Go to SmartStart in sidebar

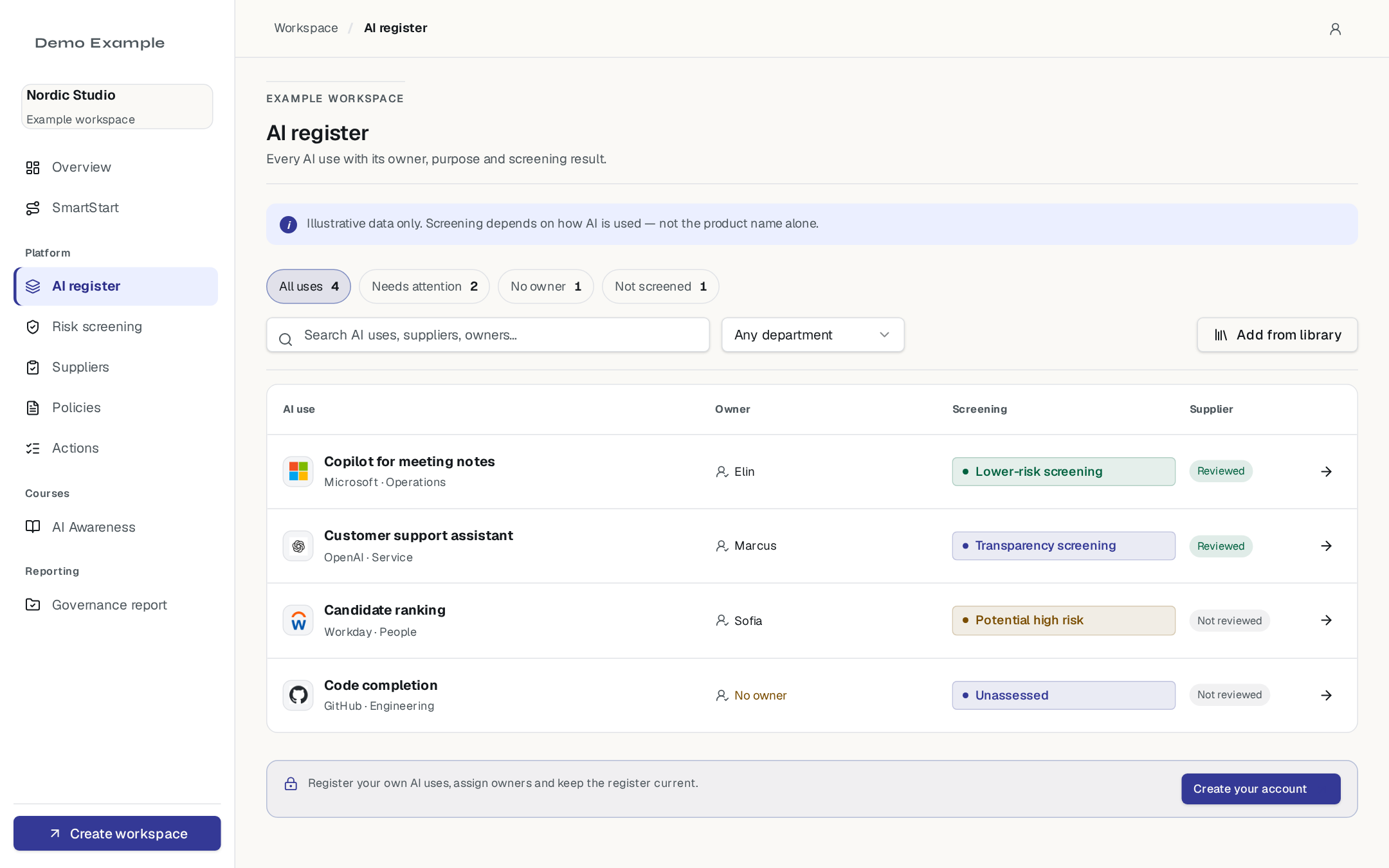[116, 208]
